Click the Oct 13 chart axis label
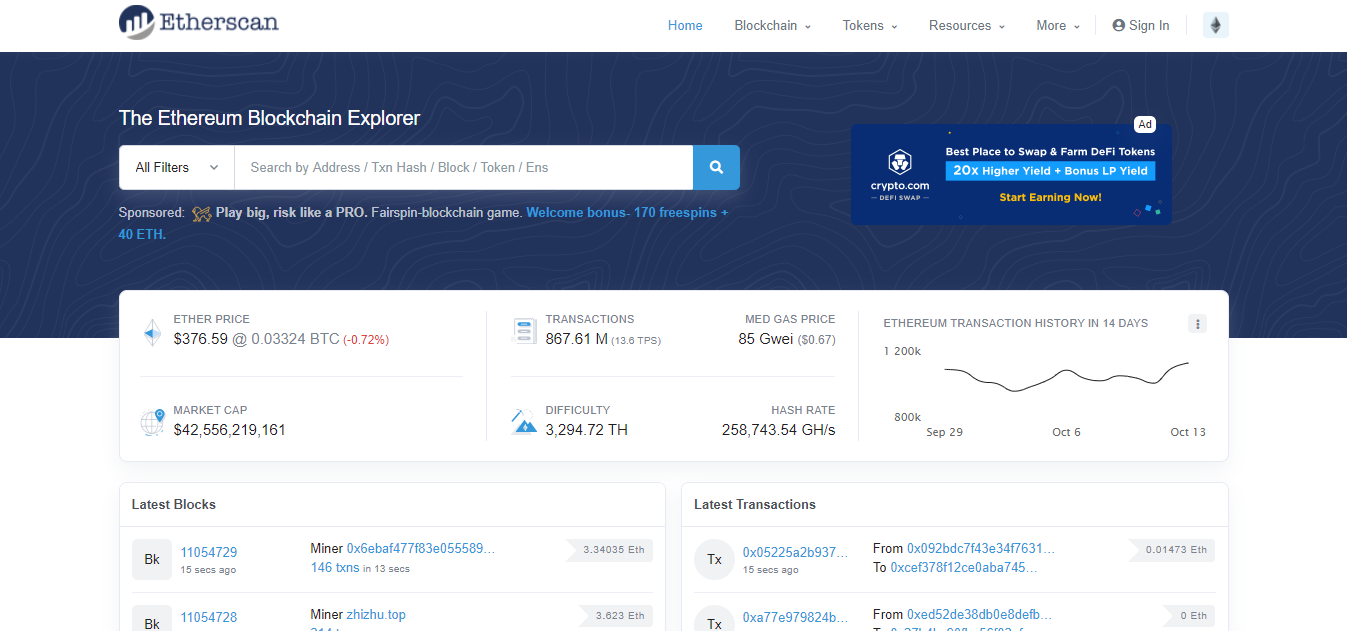The image size is (1347, 631). pyautogui.click(x=1188, y=432)
